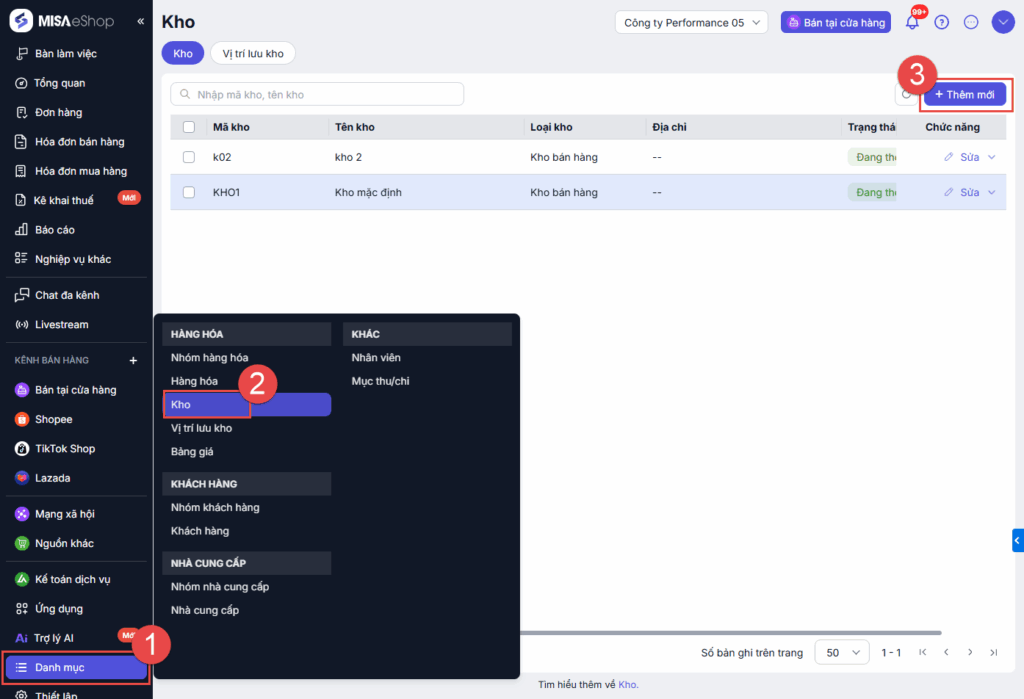This screenshot has height=699, width=1024.
Task: Collapse the sidebar with double-chevron icon
Action: coord(140,22)
